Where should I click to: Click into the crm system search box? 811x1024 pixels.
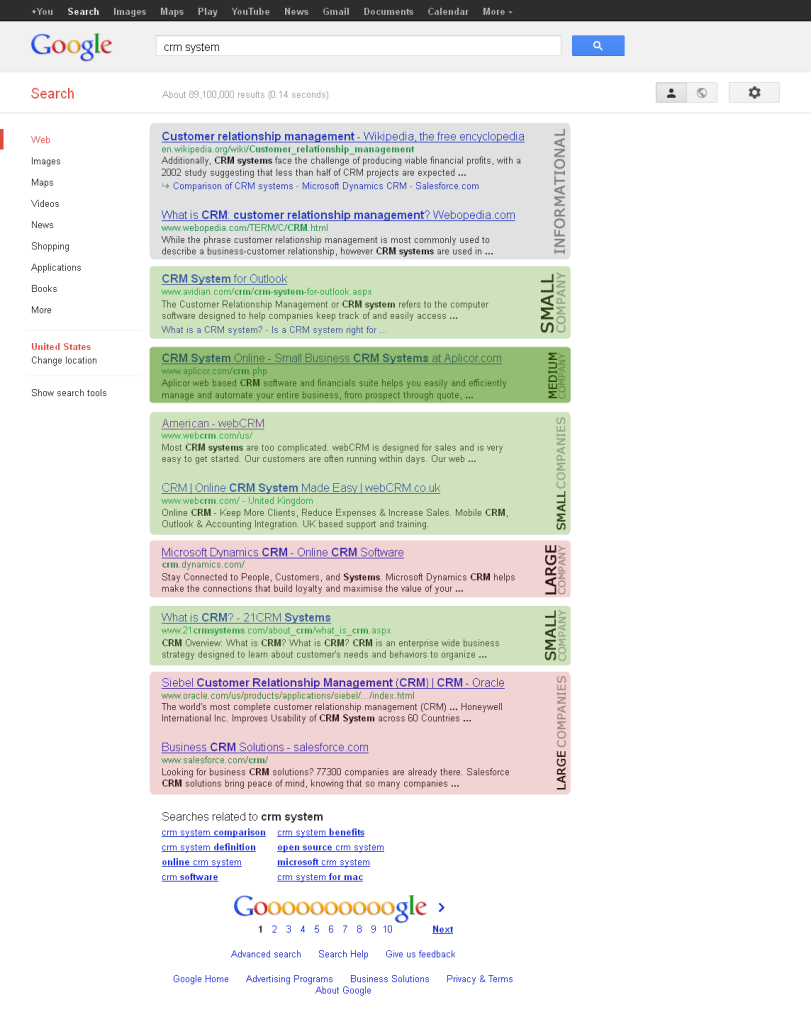(x=358, y=46)
